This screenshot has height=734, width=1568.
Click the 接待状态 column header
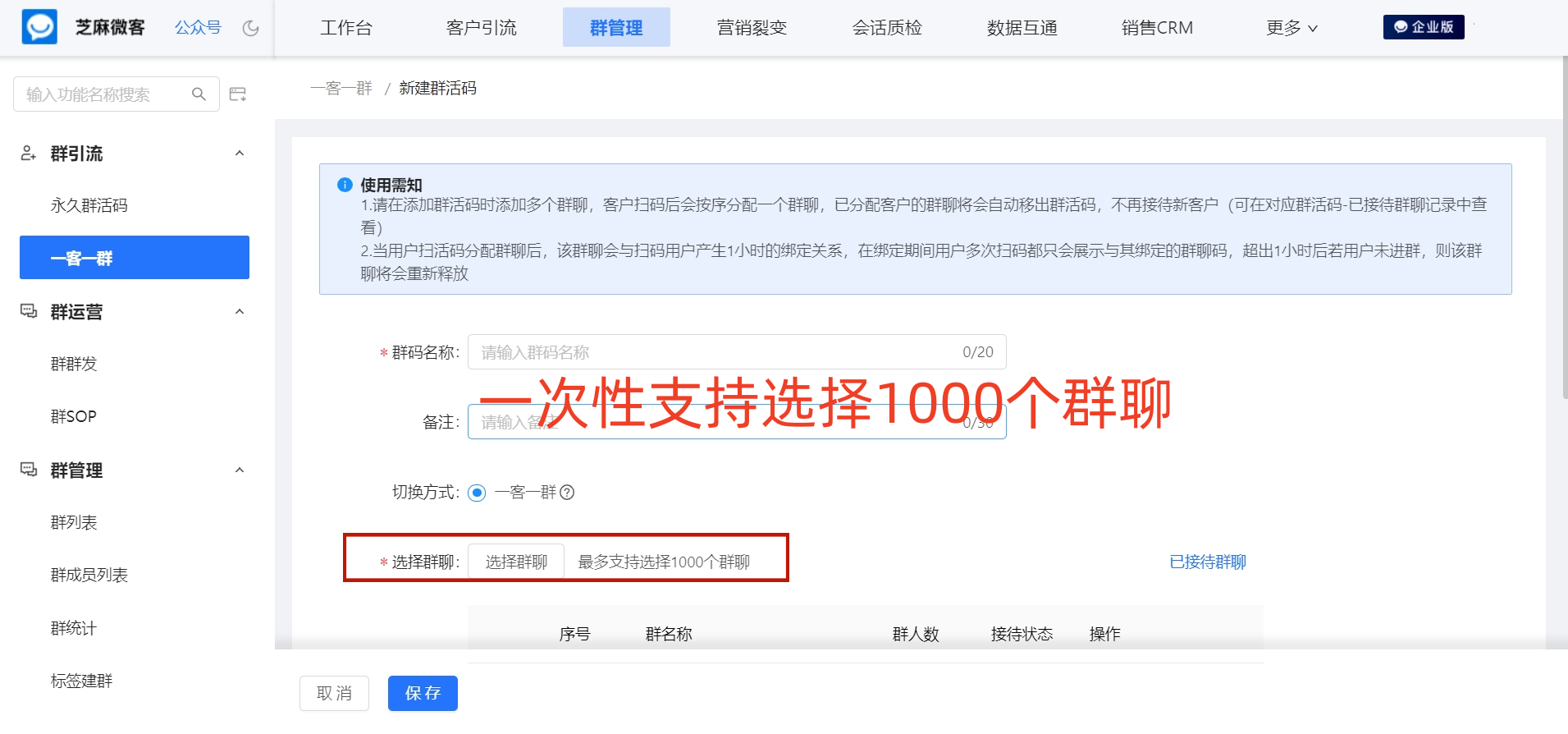[x=1022, y=634]
